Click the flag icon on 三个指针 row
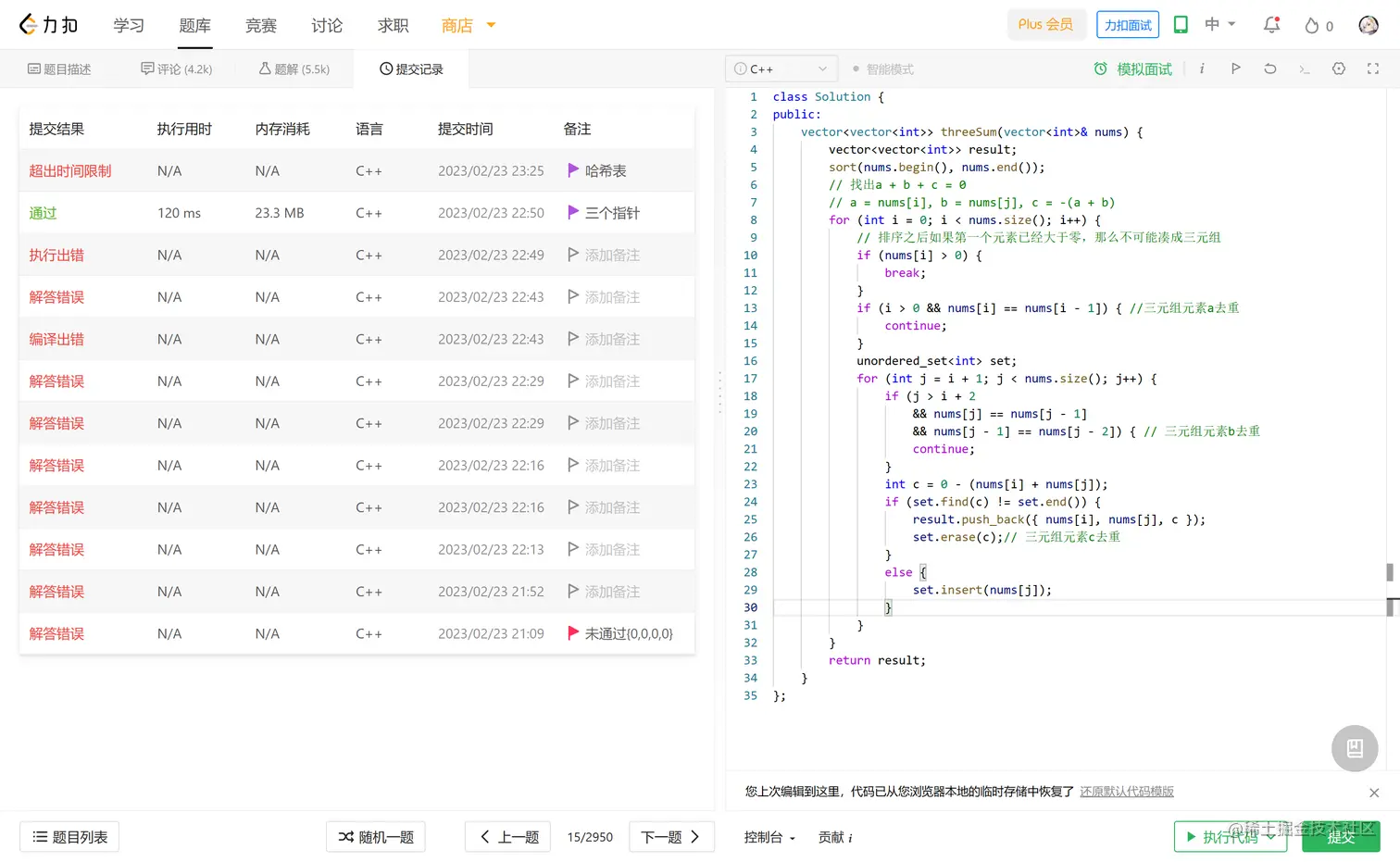The height and width of the screenshot is (862, 1400). click(x=573, y=213)
